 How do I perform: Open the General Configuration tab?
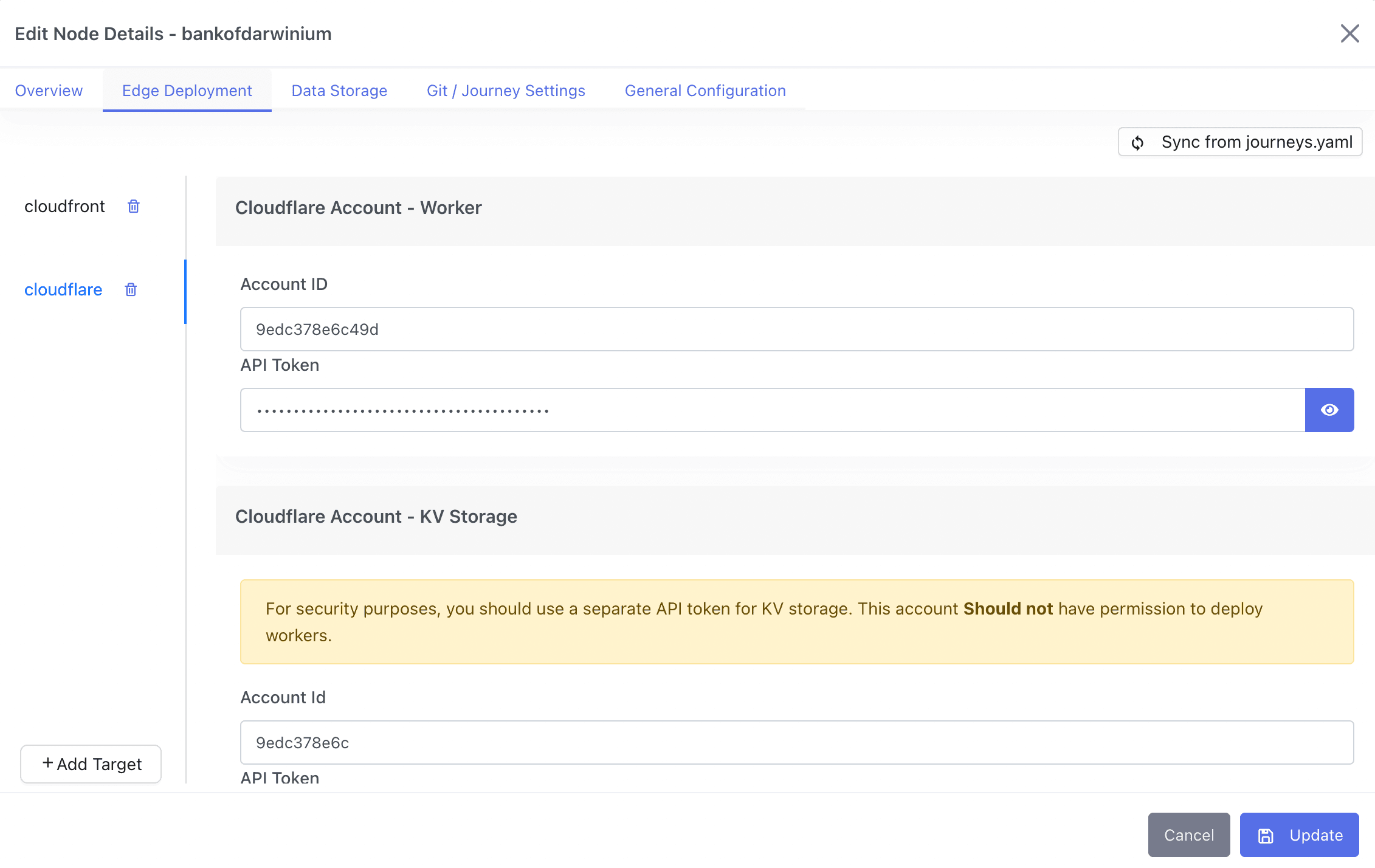pyautogui.click(x=705, y=91)
